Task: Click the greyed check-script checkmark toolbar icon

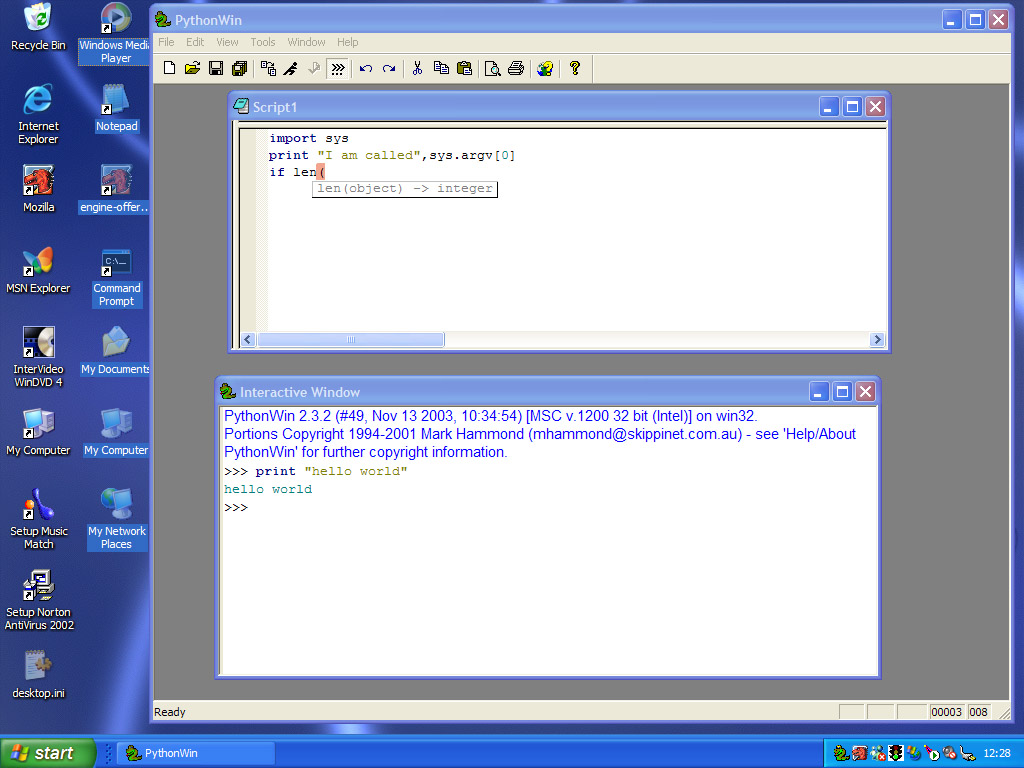Action: tap(314, 68)
